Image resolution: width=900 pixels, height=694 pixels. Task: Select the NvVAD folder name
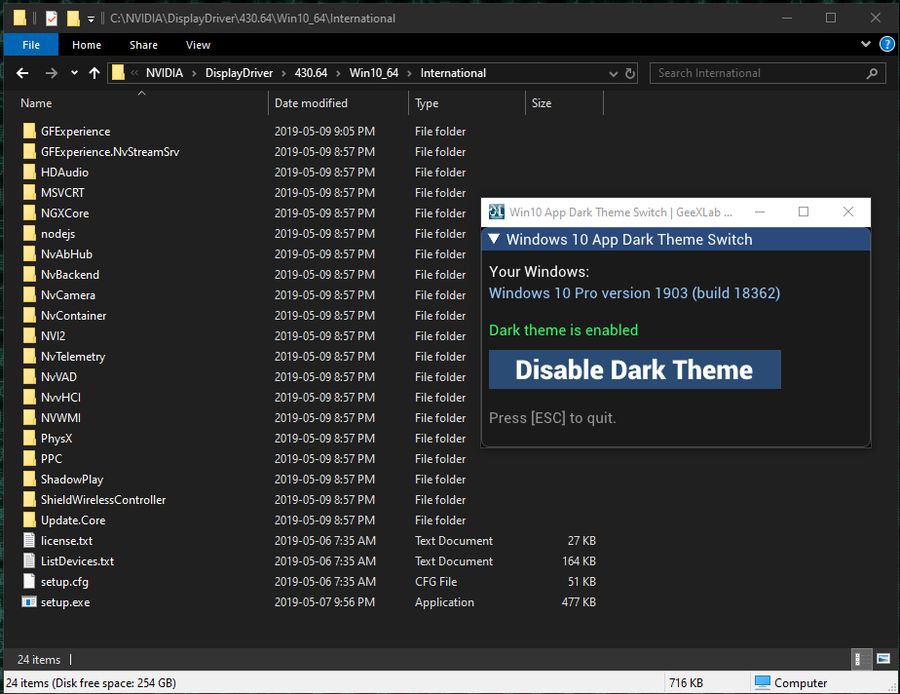[x=59, y=377]
